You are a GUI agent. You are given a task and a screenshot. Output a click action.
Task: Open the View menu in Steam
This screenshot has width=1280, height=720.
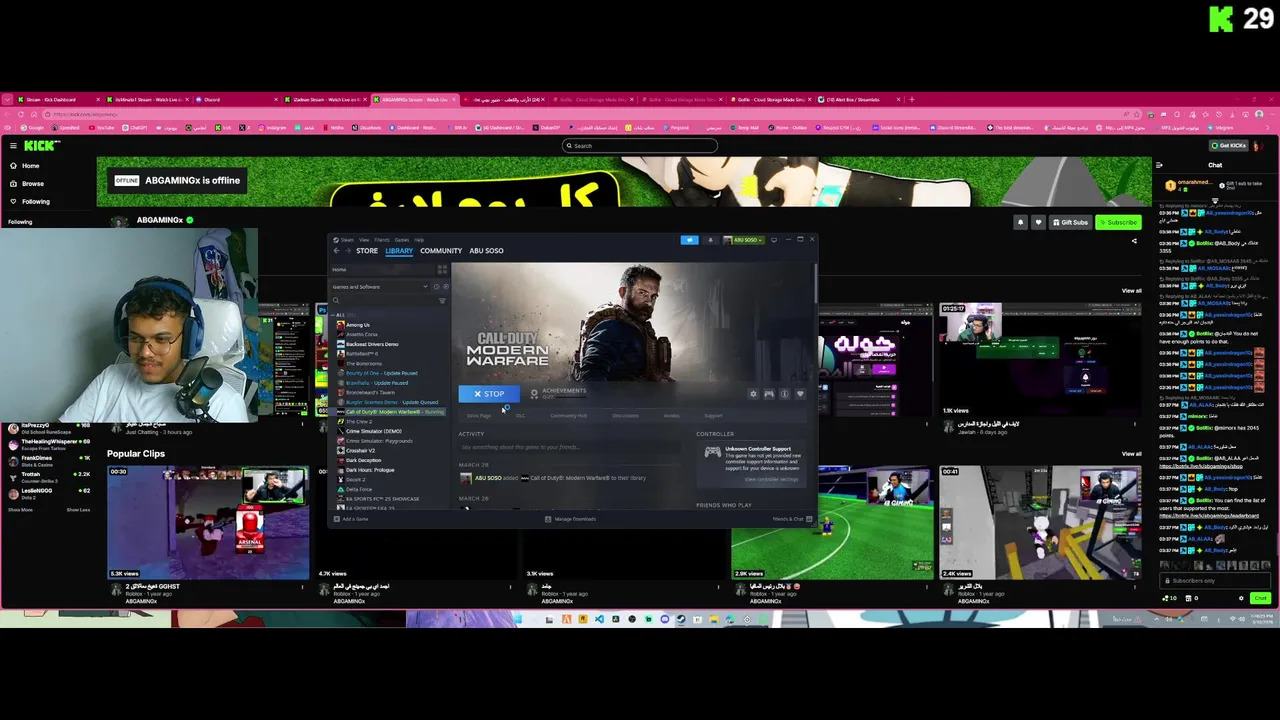[364, 240]
